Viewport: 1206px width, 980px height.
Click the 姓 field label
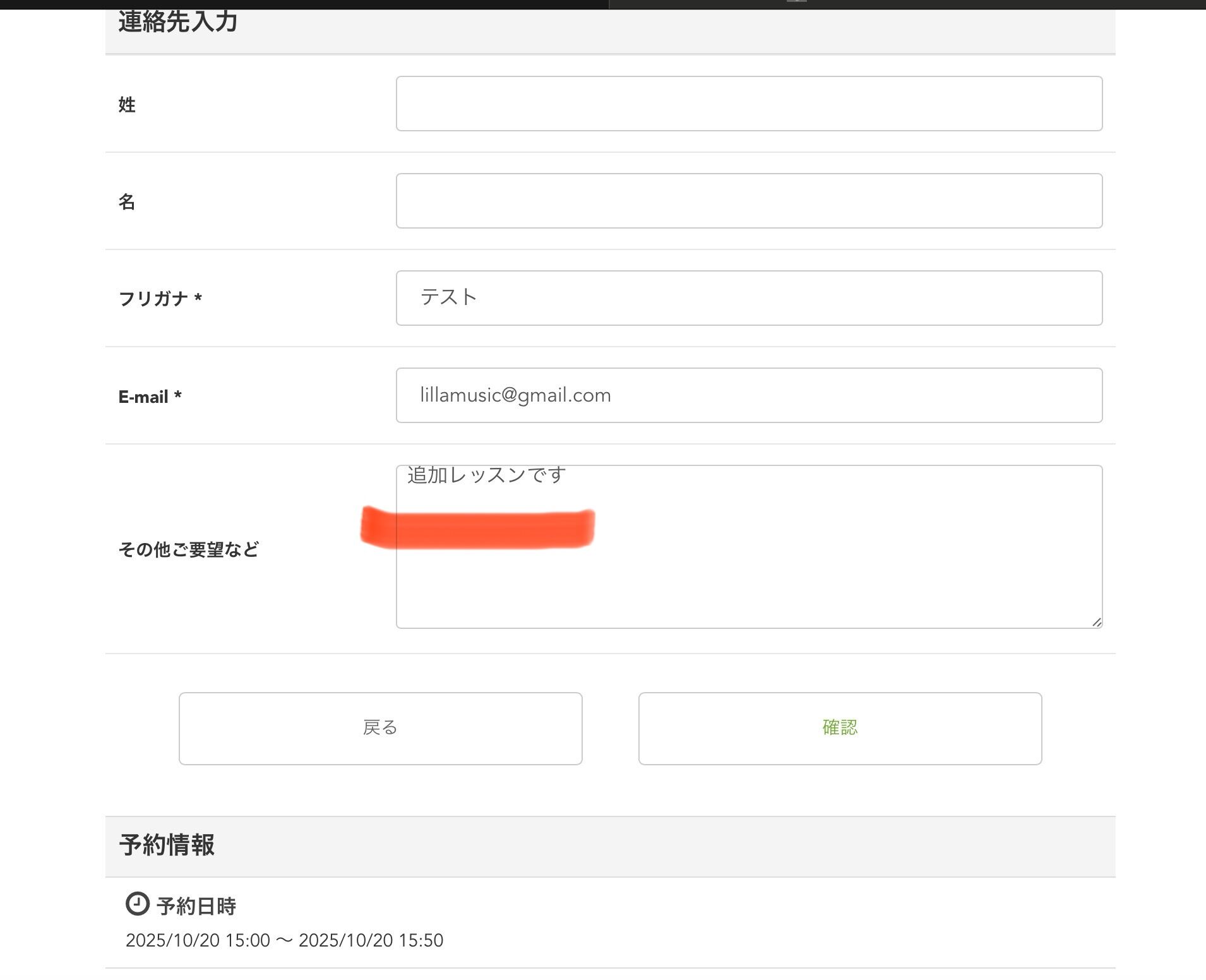tap(127, 105)
